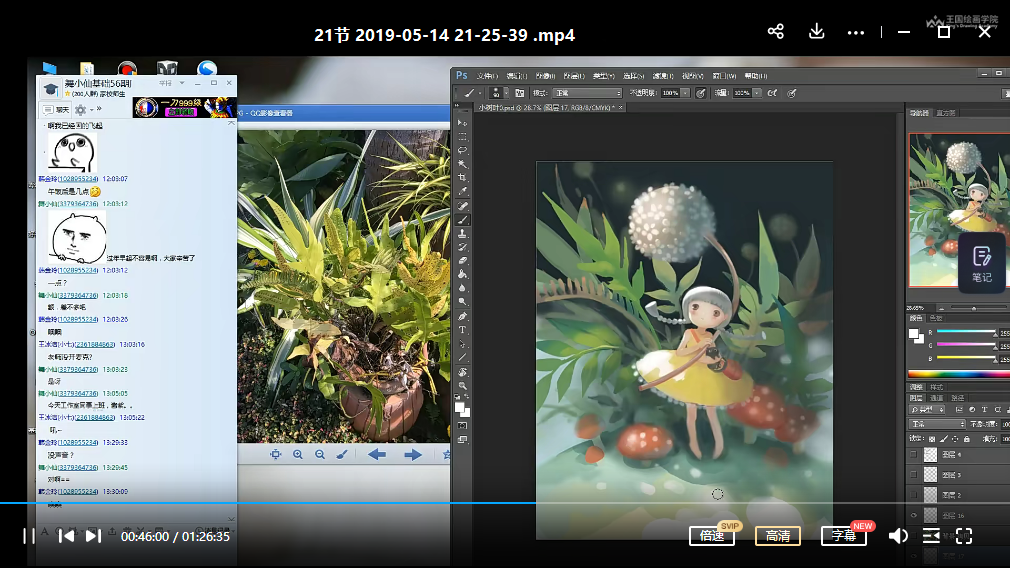Select the History Brush tool
The width and height of the screenshot is (1010, 568).
(x=462, y=247)
